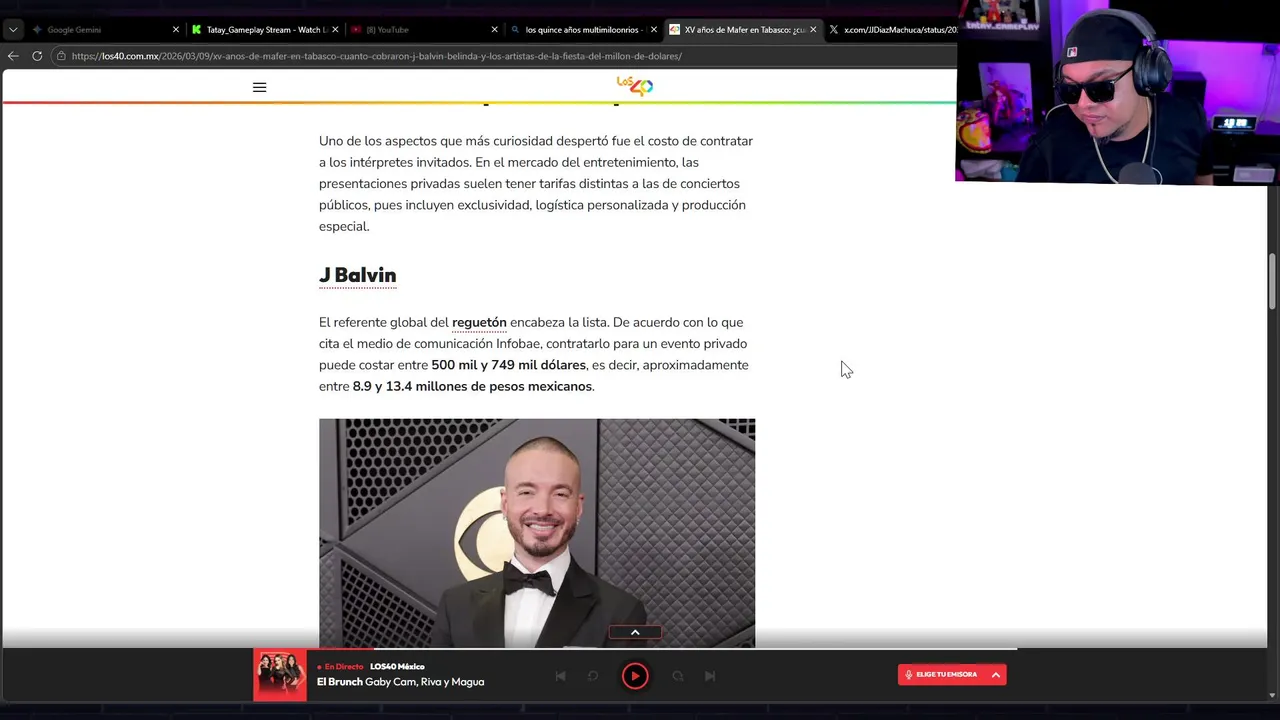Close the YouTube tab

(x=494, y=30)
